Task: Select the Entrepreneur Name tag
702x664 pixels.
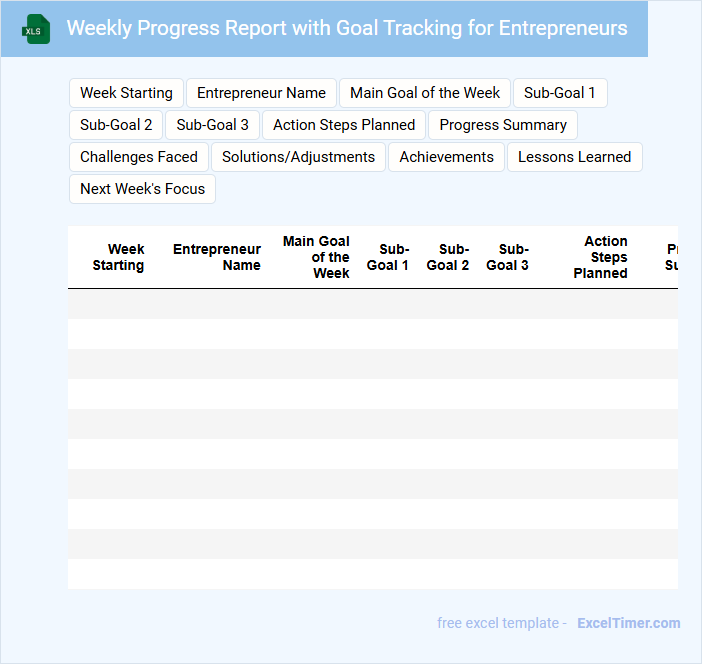Action: pyautogui.click(x=261, y=93)
